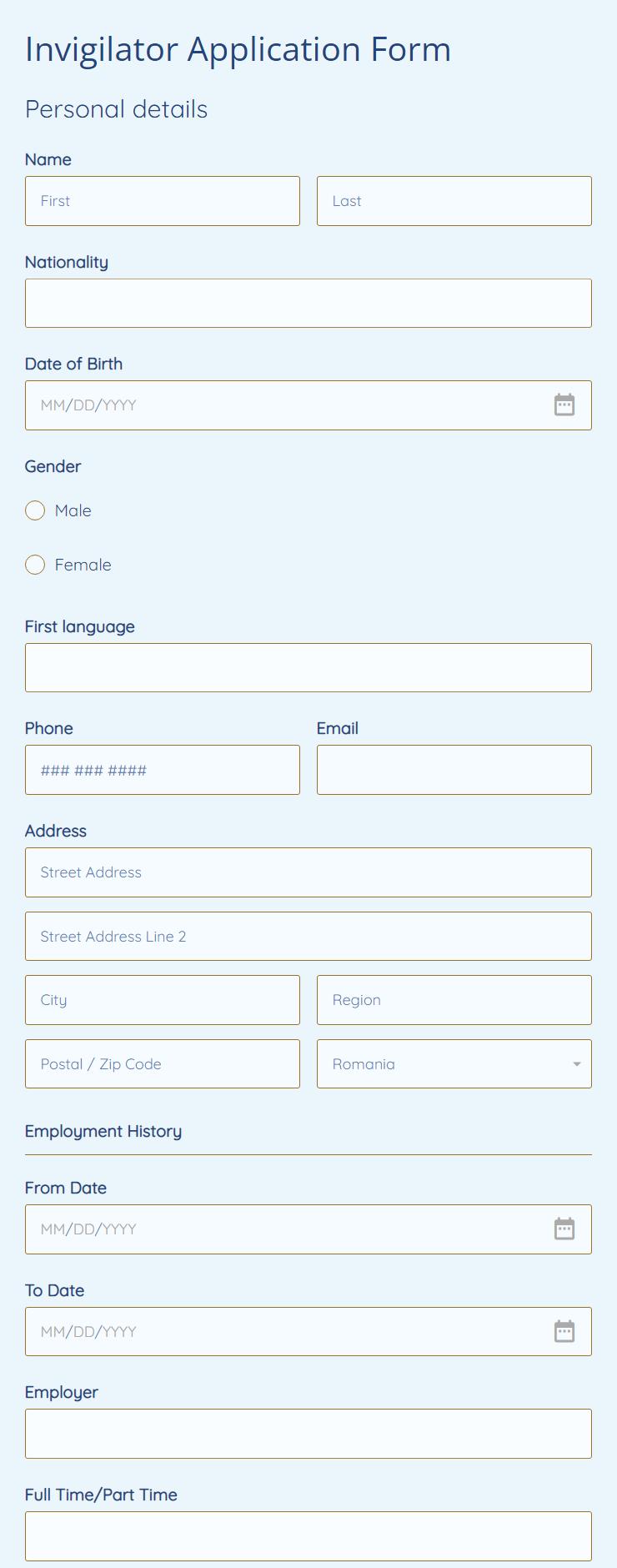
Task: Click the Full Time/Part Time field
Action: pyautogui.click(x=308, y=1535)
